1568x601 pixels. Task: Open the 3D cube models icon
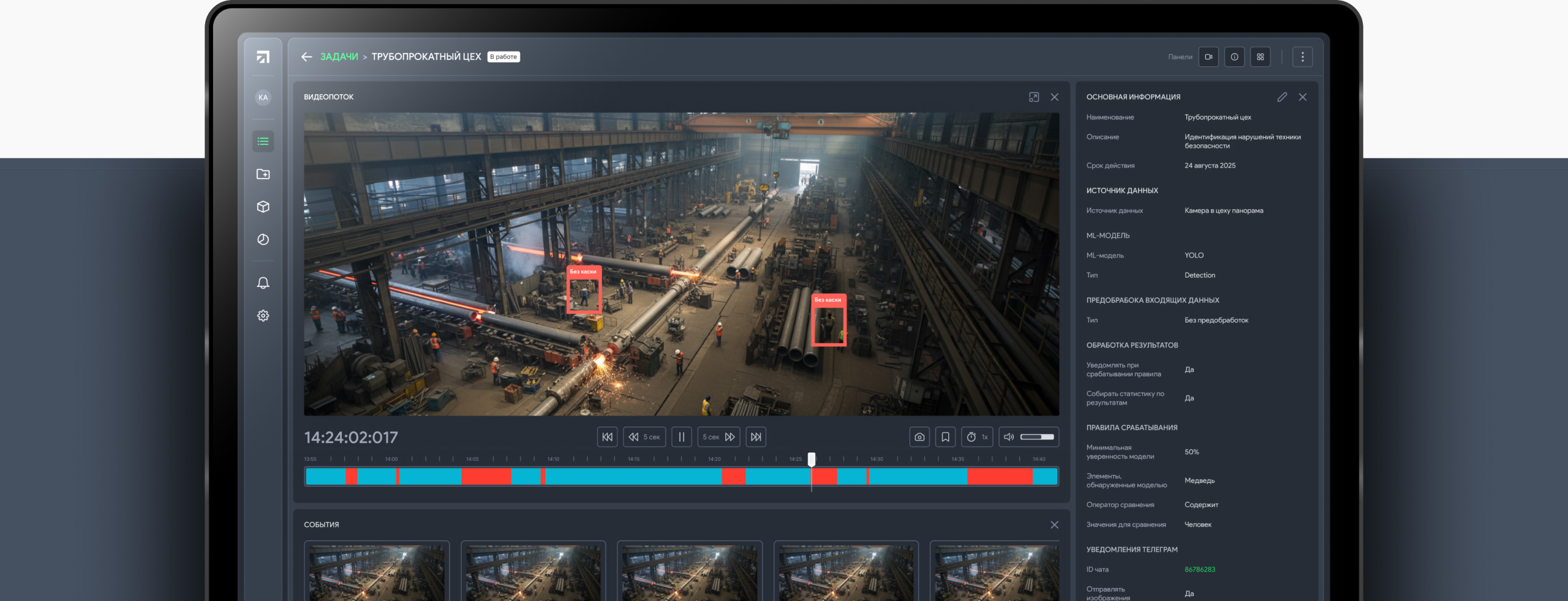point(263,207)
